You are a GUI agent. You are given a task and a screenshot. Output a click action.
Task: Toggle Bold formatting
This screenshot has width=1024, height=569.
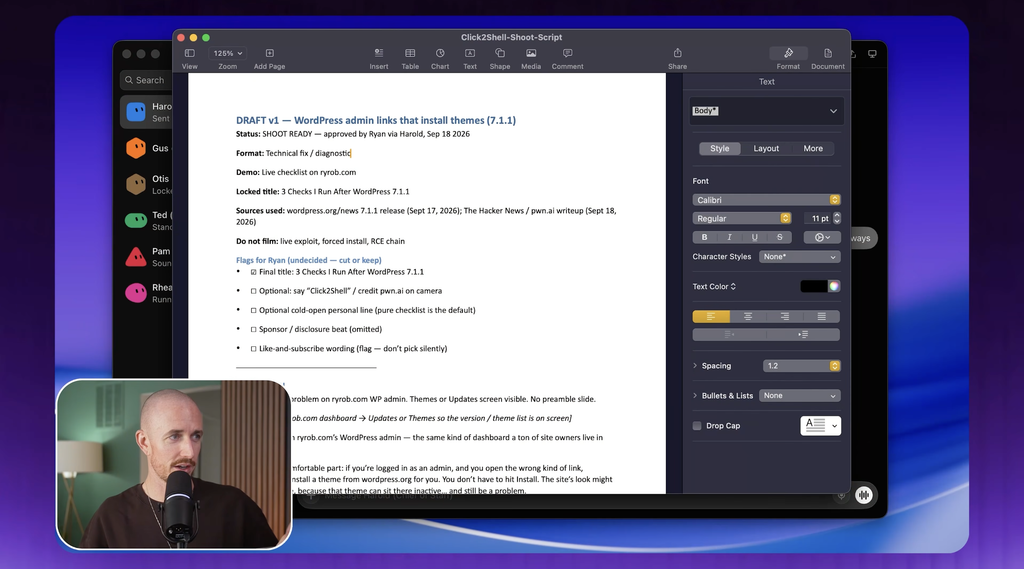point(704,237)
